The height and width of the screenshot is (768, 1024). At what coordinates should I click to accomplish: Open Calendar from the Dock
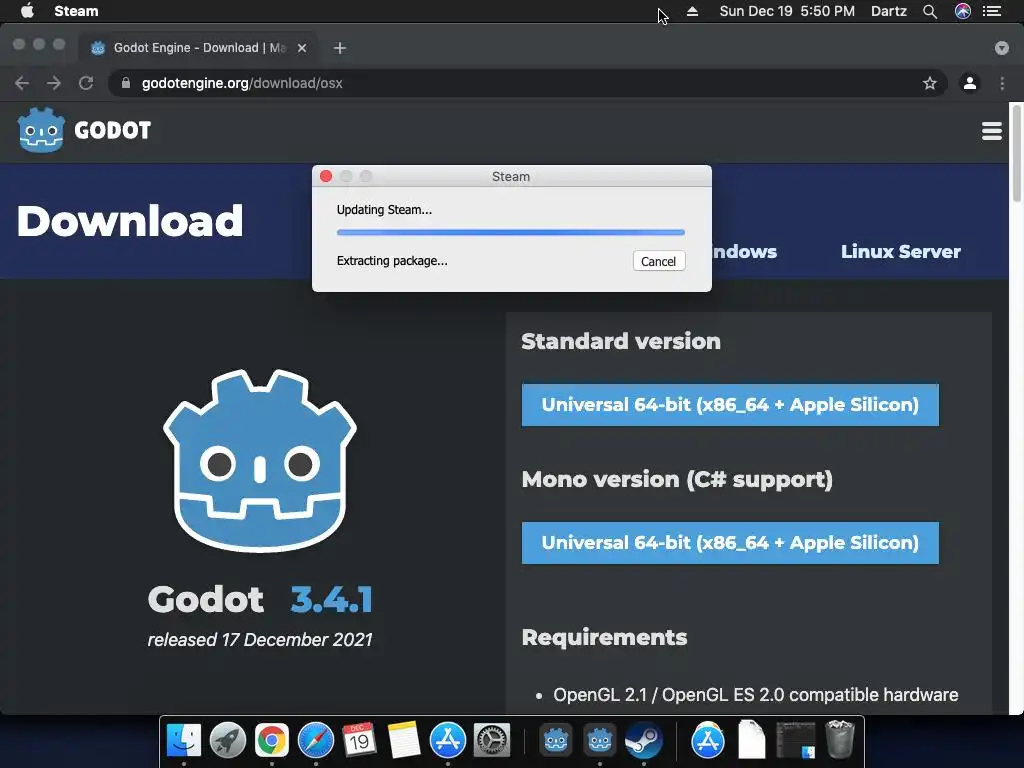tap(359, 740)
